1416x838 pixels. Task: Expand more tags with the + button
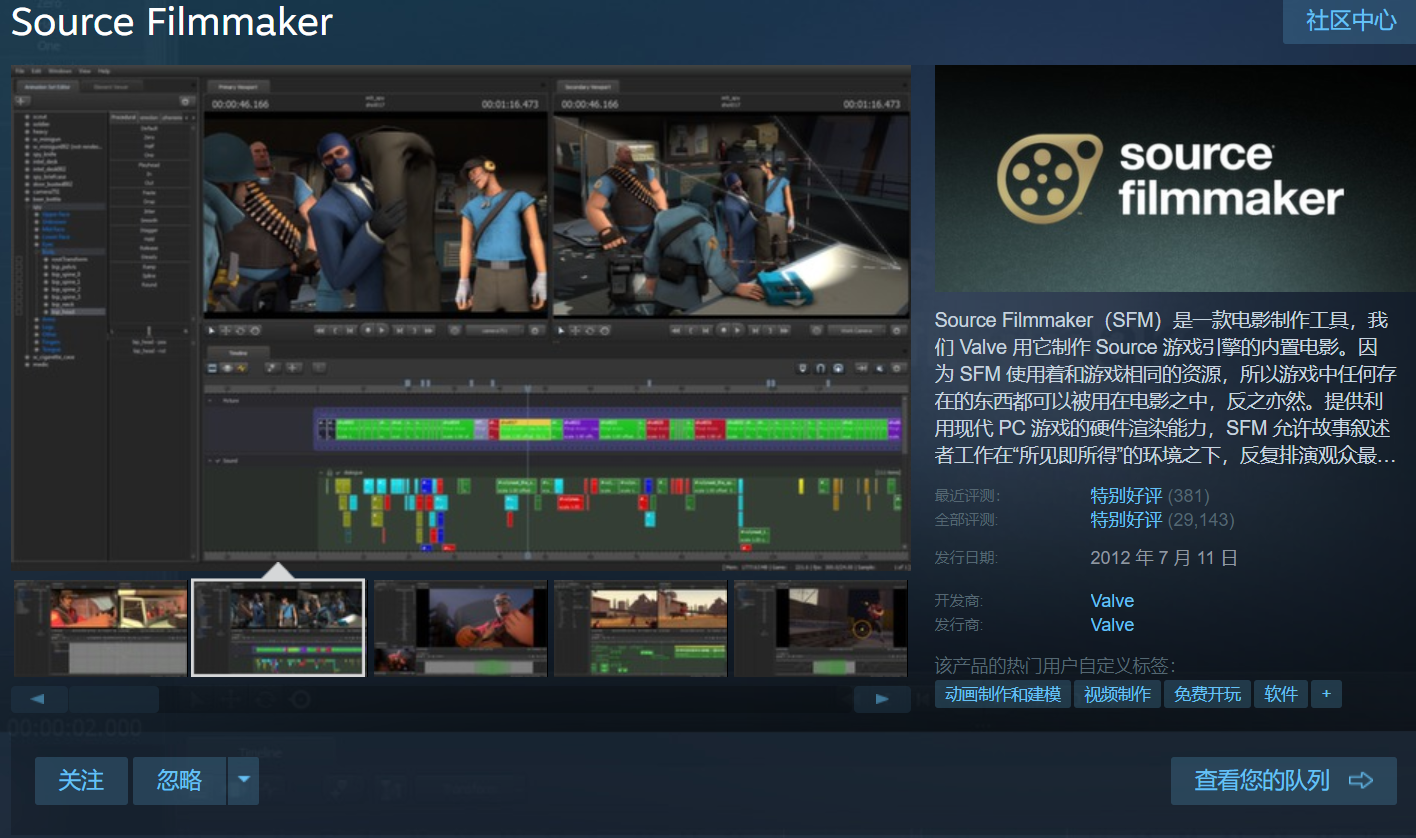coord(1326,693)
